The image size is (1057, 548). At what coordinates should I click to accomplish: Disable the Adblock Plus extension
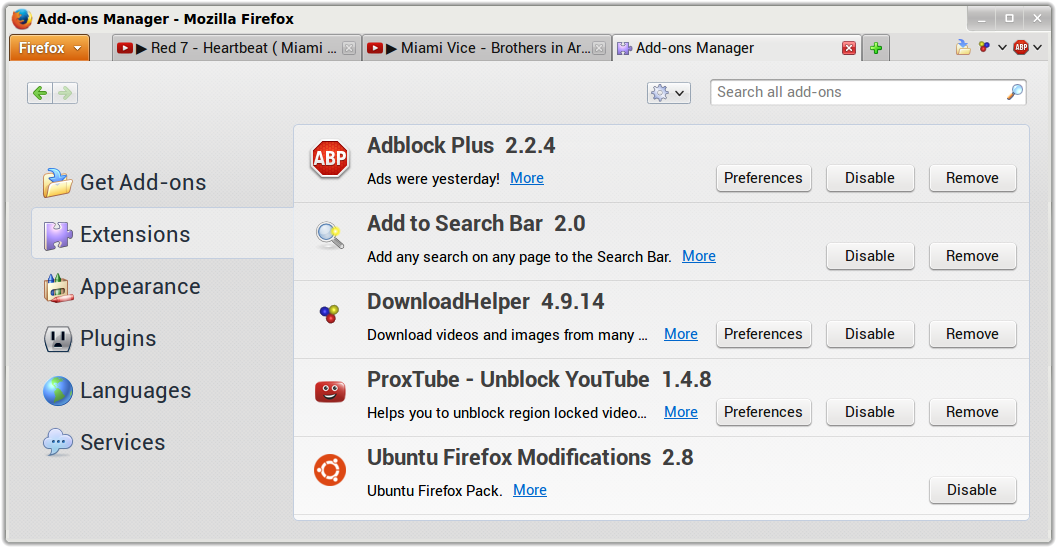pos(870,178)
